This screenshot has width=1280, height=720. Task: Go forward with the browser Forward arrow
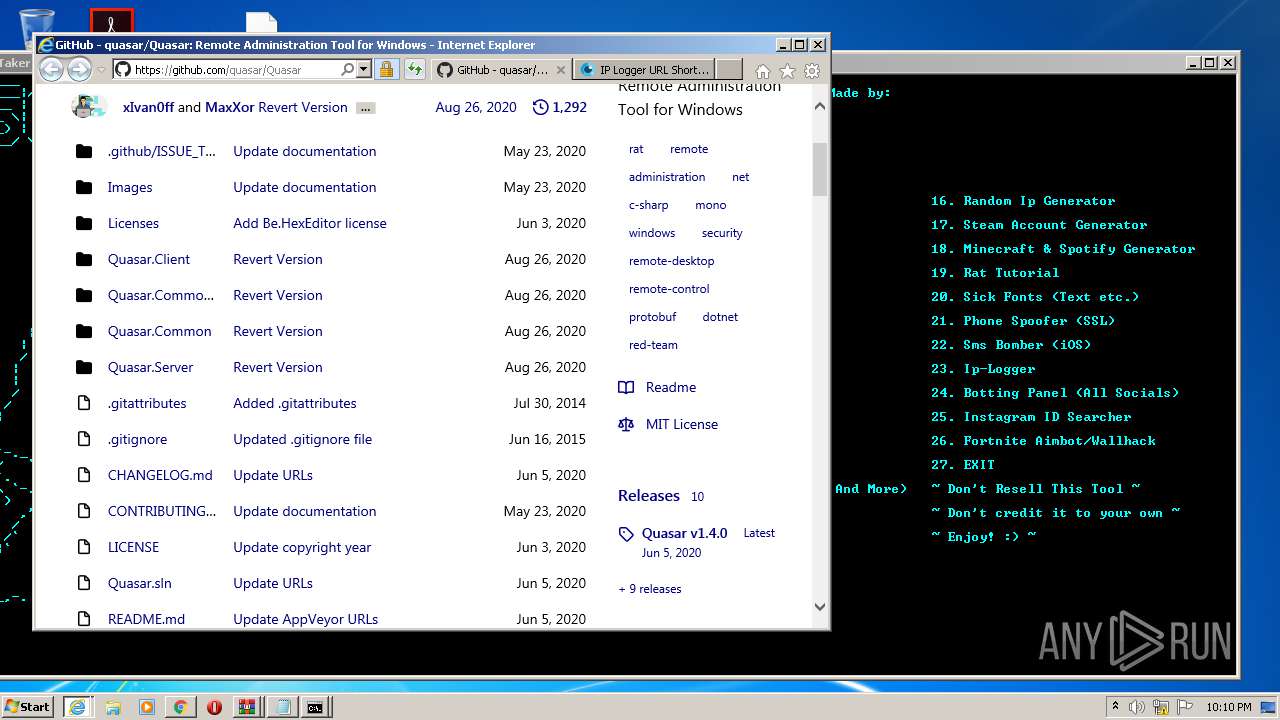pos(79,70)
